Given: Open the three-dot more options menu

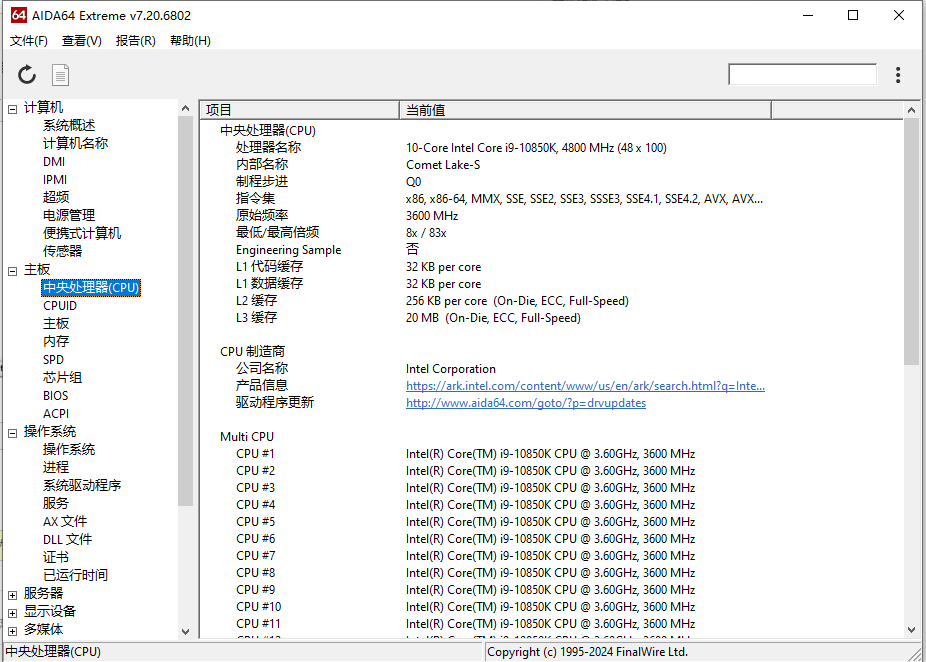Looking at the screenshot, I should click(x=898, y=75).
